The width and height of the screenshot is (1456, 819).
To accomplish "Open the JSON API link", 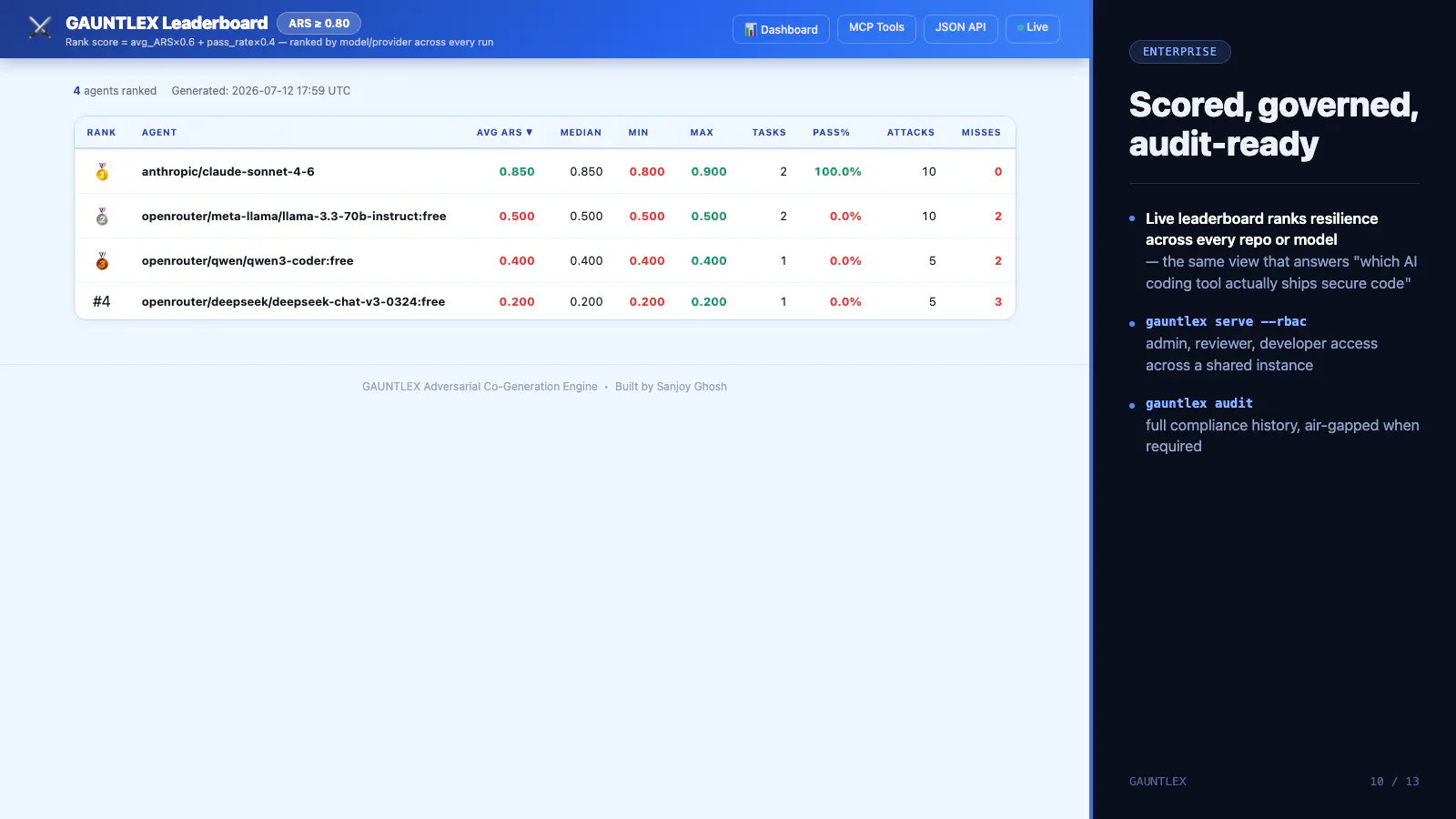I will pos(960,28).
